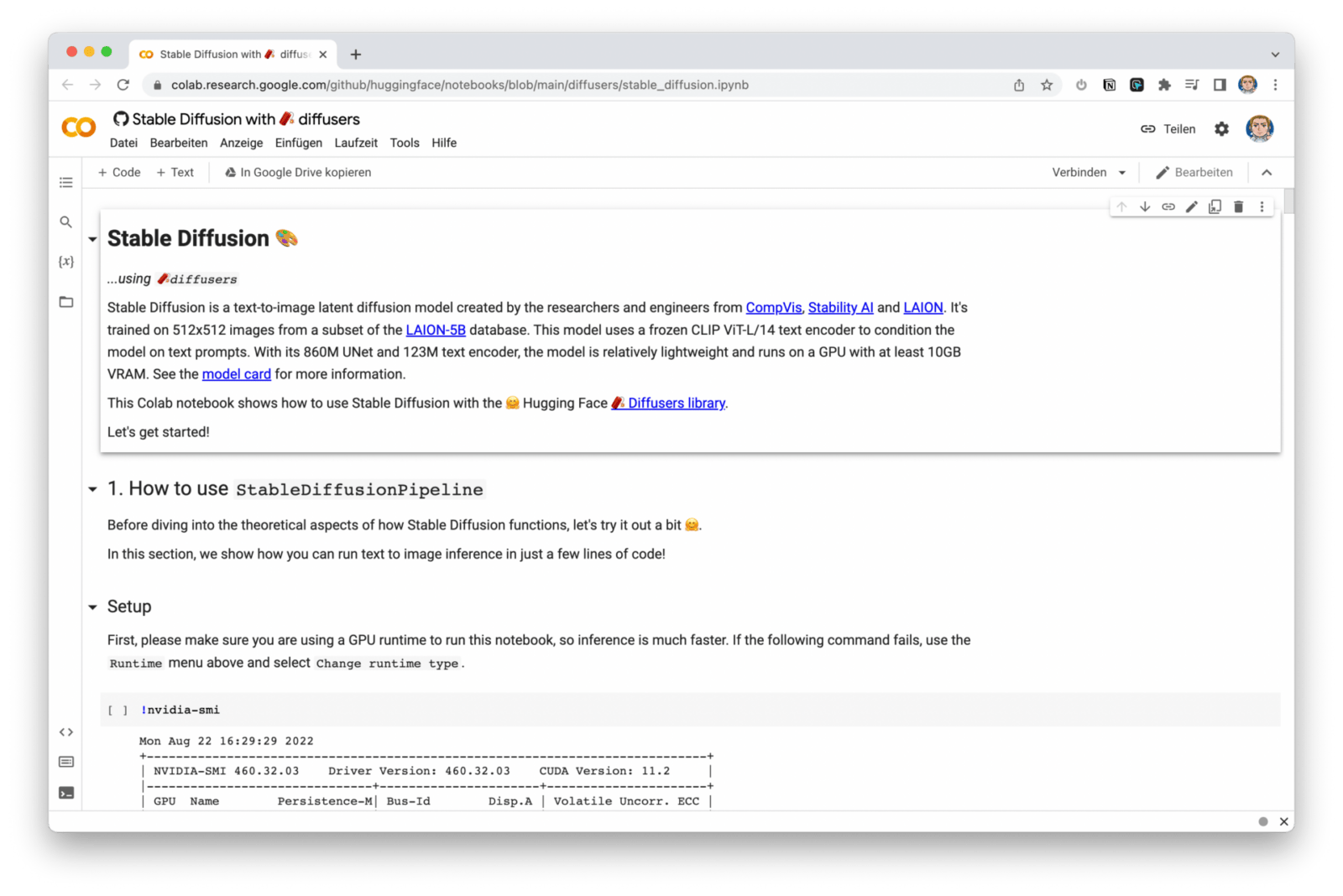This screenshot has width=1343, height=896.
Task: Click Verbinden to connect runtime
Action: [x=1079, y=173]
